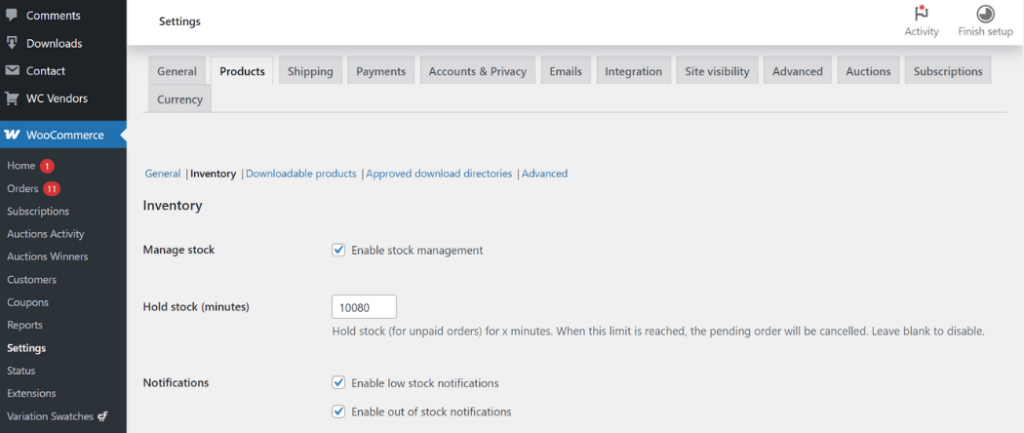Open Variation Swatches menu item
Viewport: 1024px width, 433px height.
click(50, 416)
